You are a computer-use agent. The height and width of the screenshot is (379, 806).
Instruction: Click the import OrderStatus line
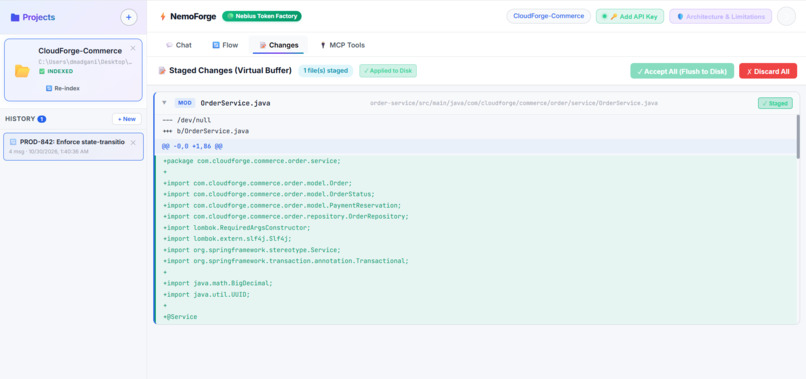pyautogui.click(x=269, y=194)
